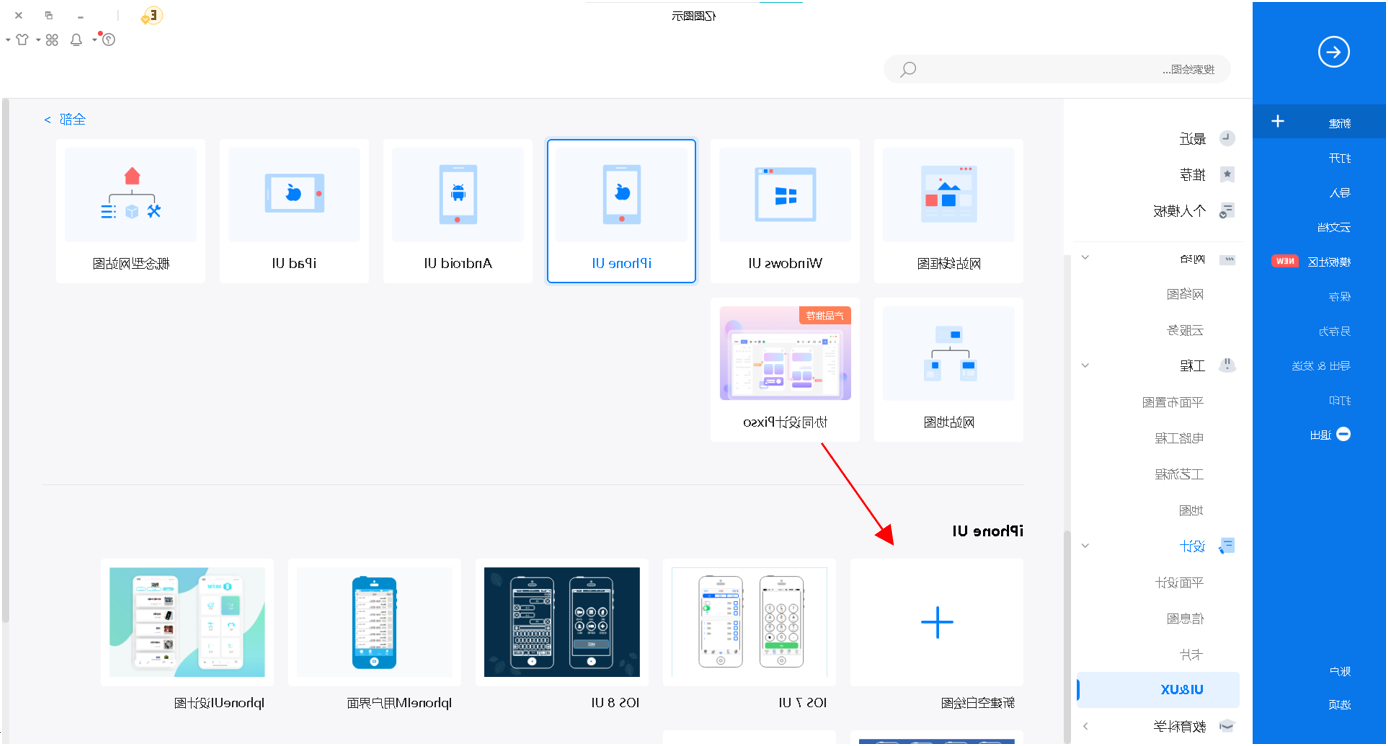Collapse the 网络 category chevron
The image size is (1388, 746).
(x=1085, y=258)
